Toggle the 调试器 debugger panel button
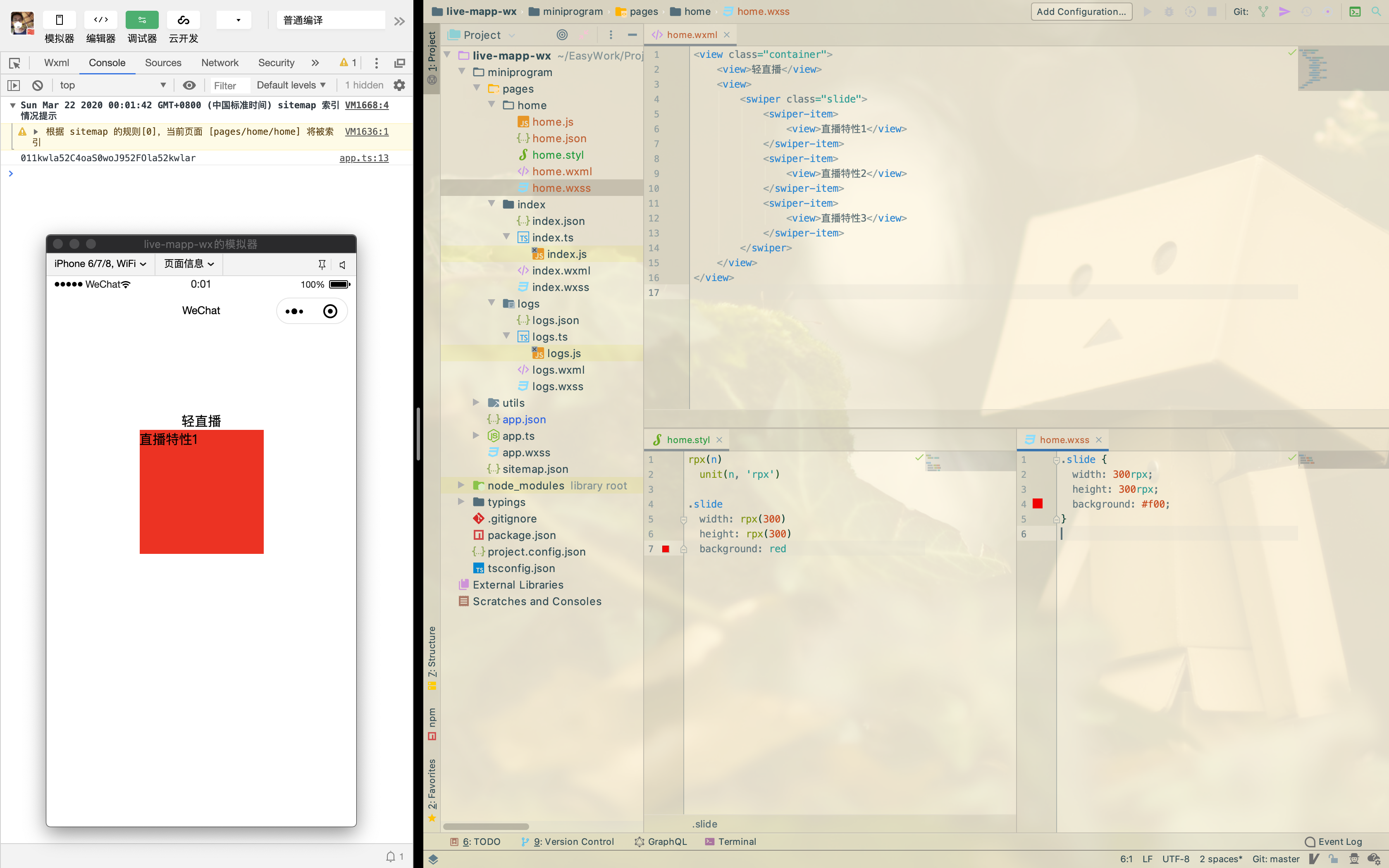Viewport: 1389px width, 868px height. click(x=142, y=20)
